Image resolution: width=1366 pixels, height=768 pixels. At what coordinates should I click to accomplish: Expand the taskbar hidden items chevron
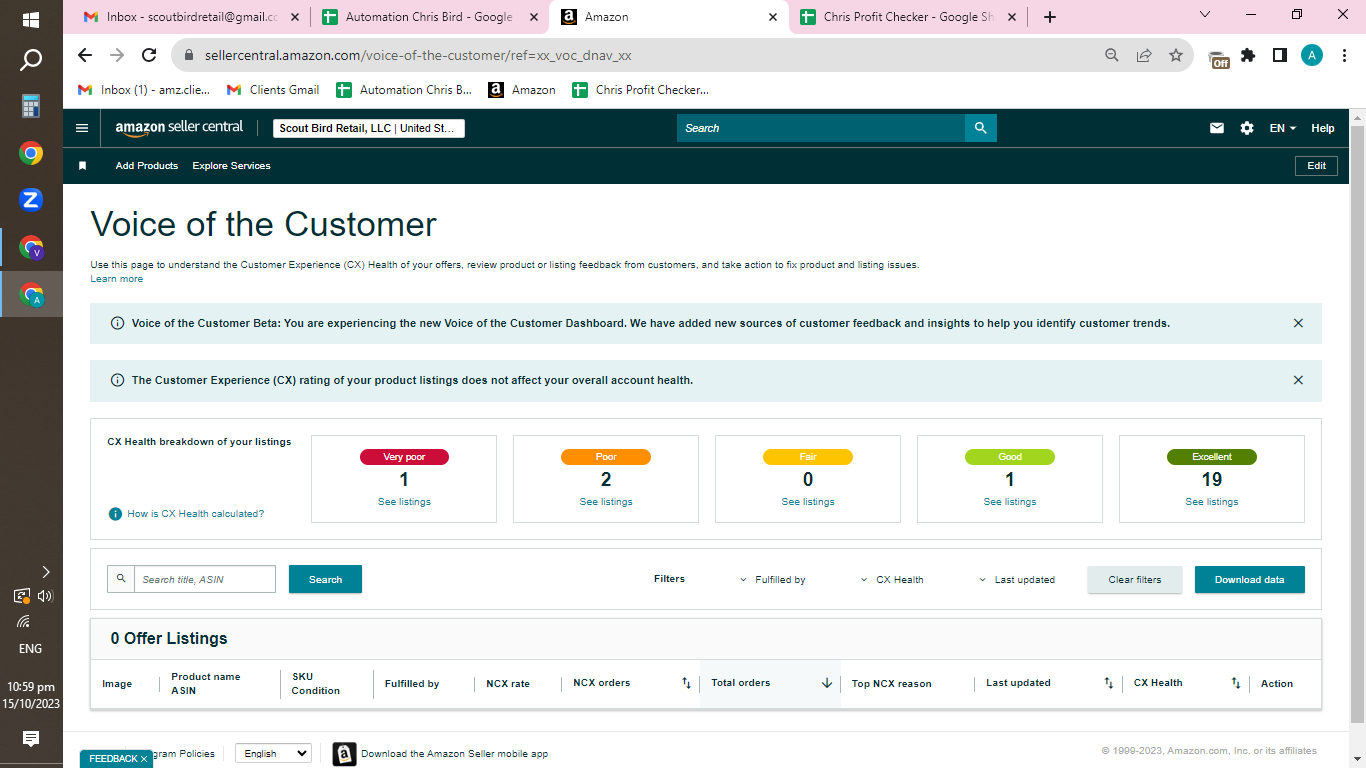pos(45,572)
